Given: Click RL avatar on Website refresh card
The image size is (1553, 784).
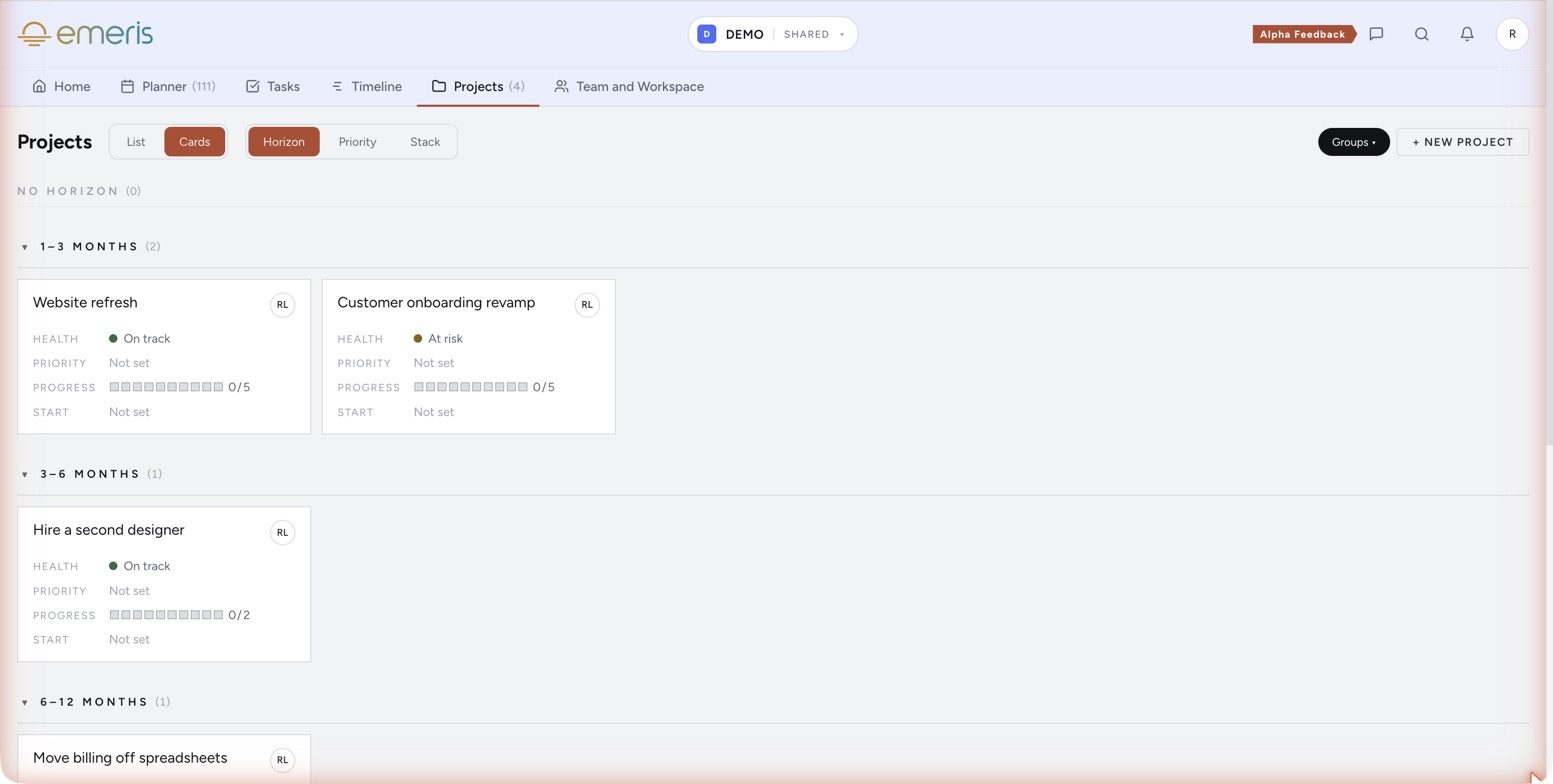Looking at the screenshot, I should 282,305.
